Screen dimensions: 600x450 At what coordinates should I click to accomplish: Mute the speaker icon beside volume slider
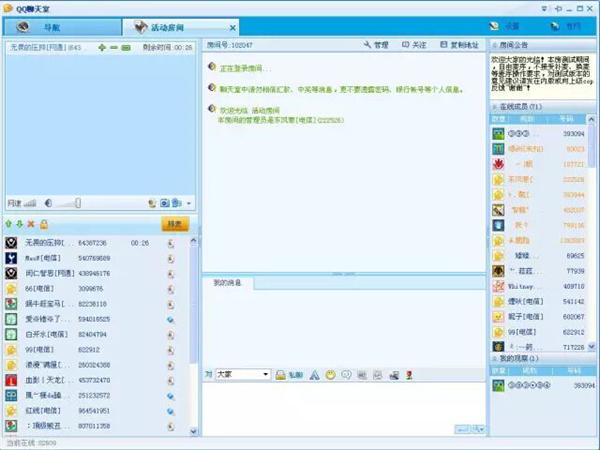tap(47, 203)
